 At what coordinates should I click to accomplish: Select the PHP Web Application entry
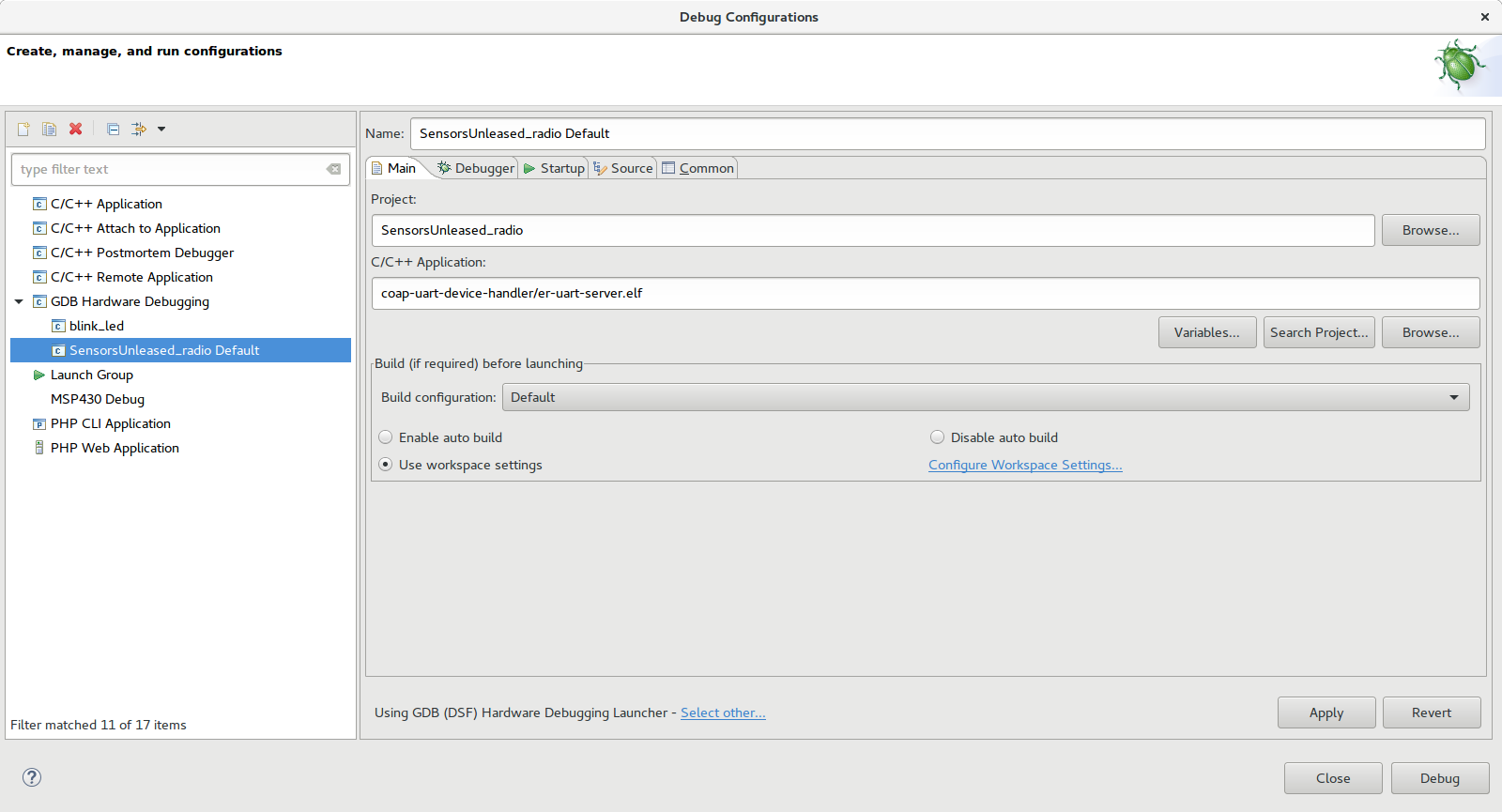pyautogui.click(x=115, y=448)
